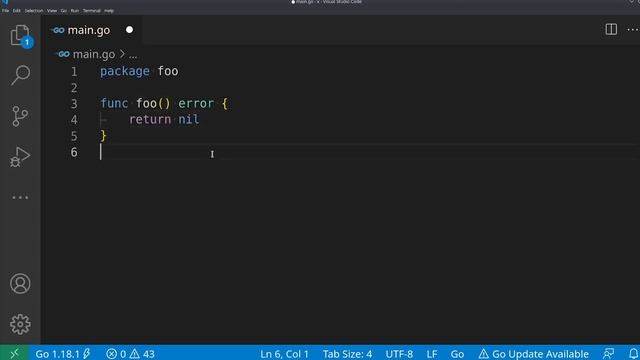Screen dimensions: 640x360
Task: Click the errors count icon in status bar
Action: pyautogui.click(x=111, y=354)
